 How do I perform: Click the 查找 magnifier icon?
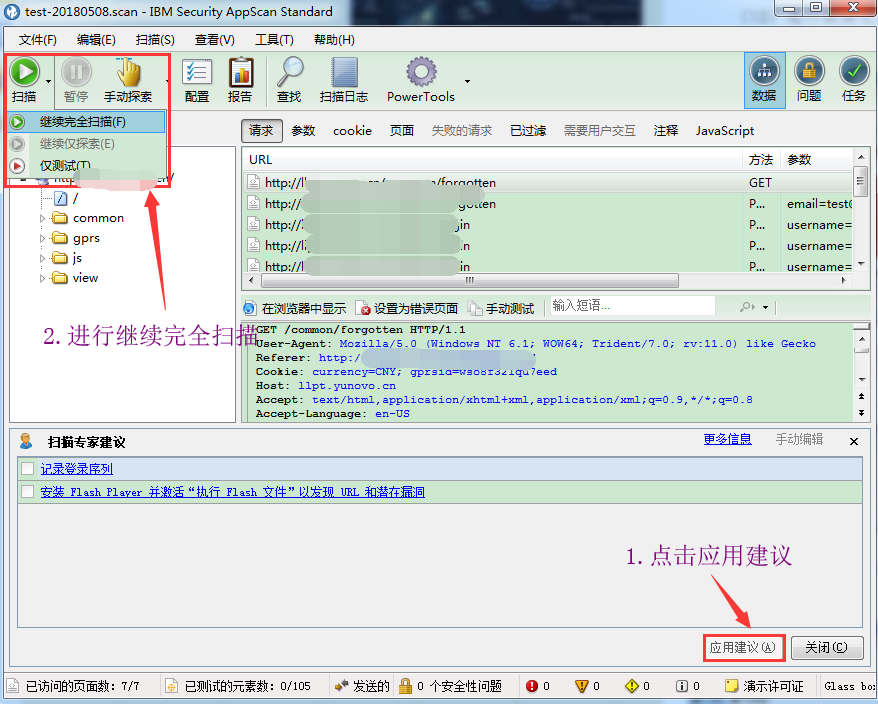tap(290, 72)
